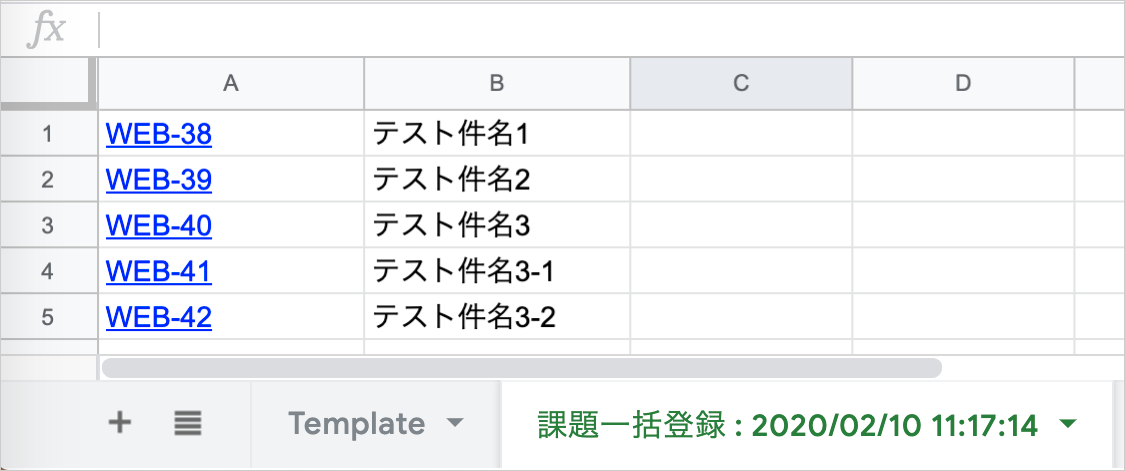This screenshot has width=1125, height=471.
Task: Select the 課題一括登録 sheet tab
Action: click(787, 424)
